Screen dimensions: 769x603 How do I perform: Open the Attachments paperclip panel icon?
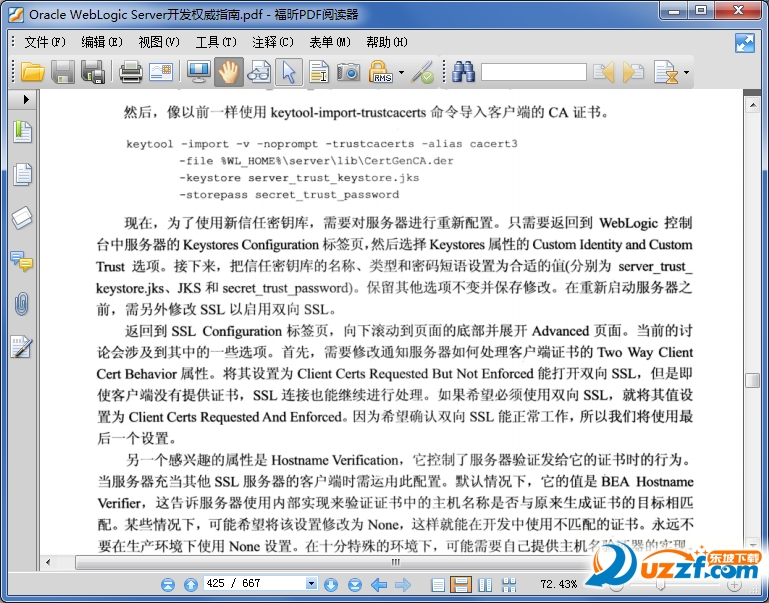[22, 304]
